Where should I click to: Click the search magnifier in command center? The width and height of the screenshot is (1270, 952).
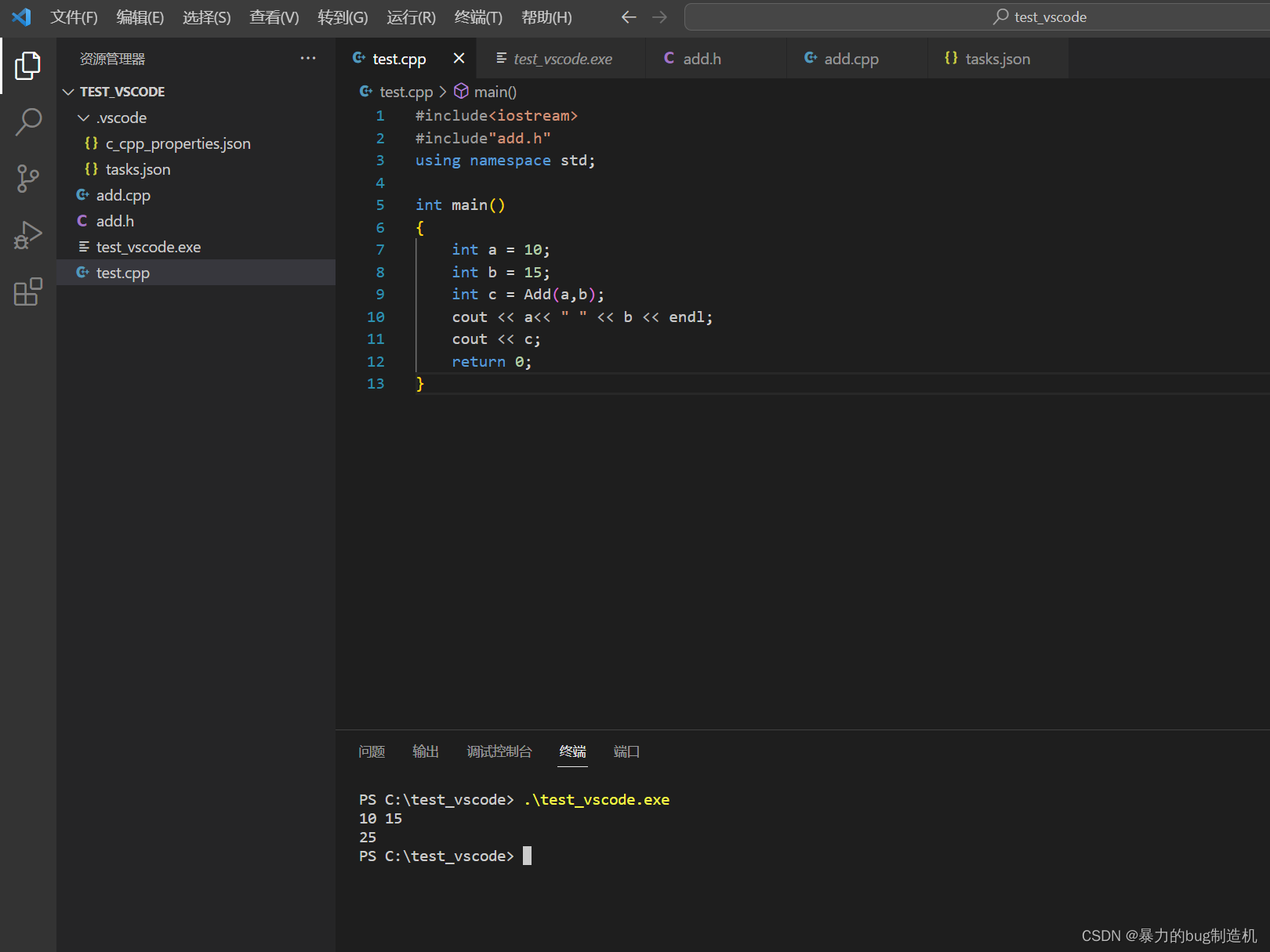(x=1001, y=16)
